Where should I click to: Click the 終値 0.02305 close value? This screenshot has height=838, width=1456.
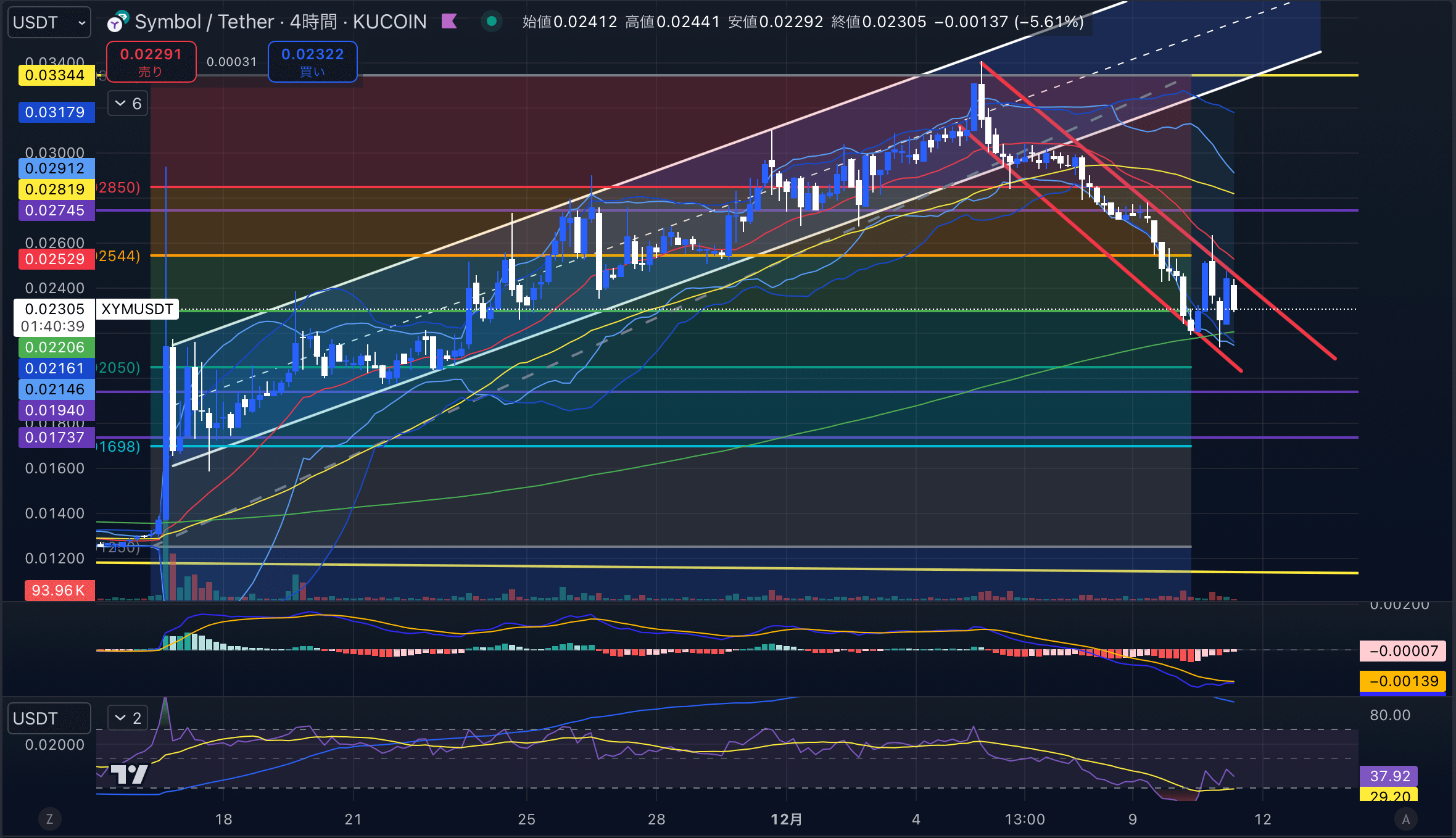(879, 22)
